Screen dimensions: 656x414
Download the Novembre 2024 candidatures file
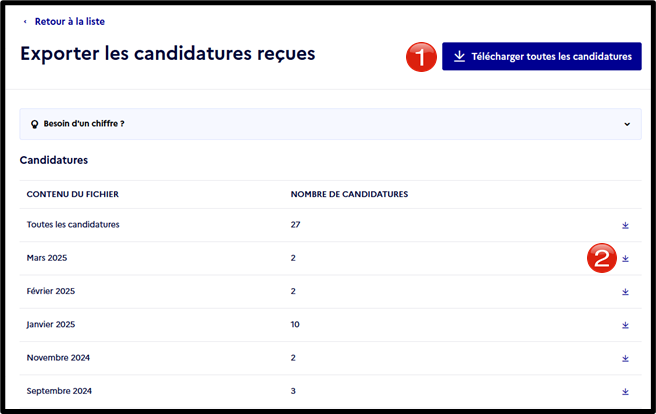(625, 358)
